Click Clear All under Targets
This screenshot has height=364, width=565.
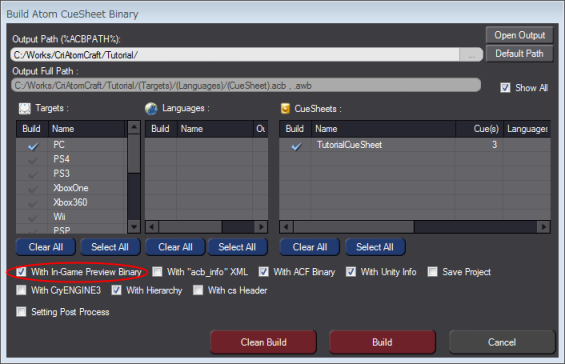46,247
